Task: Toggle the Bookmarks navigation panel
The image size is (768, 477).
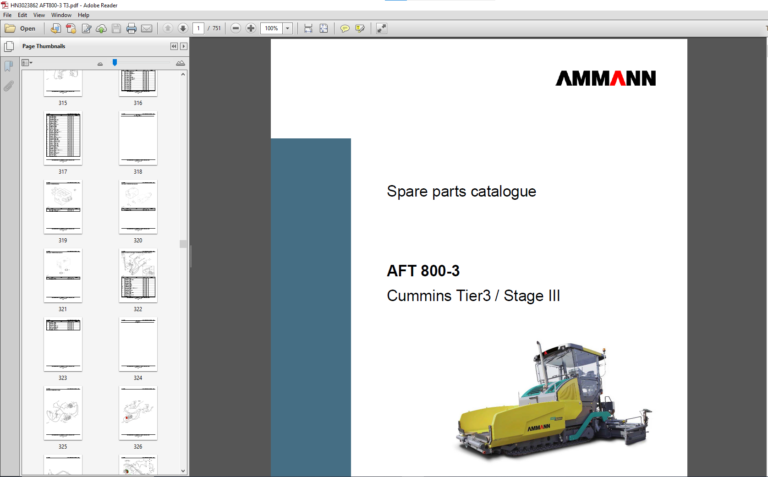Action: 9,66
